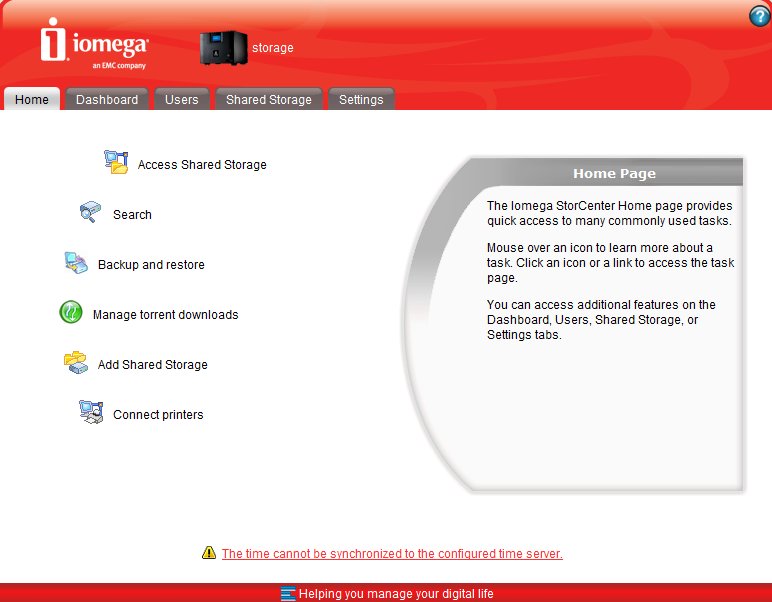Click the Backup and restore icon

76,264
